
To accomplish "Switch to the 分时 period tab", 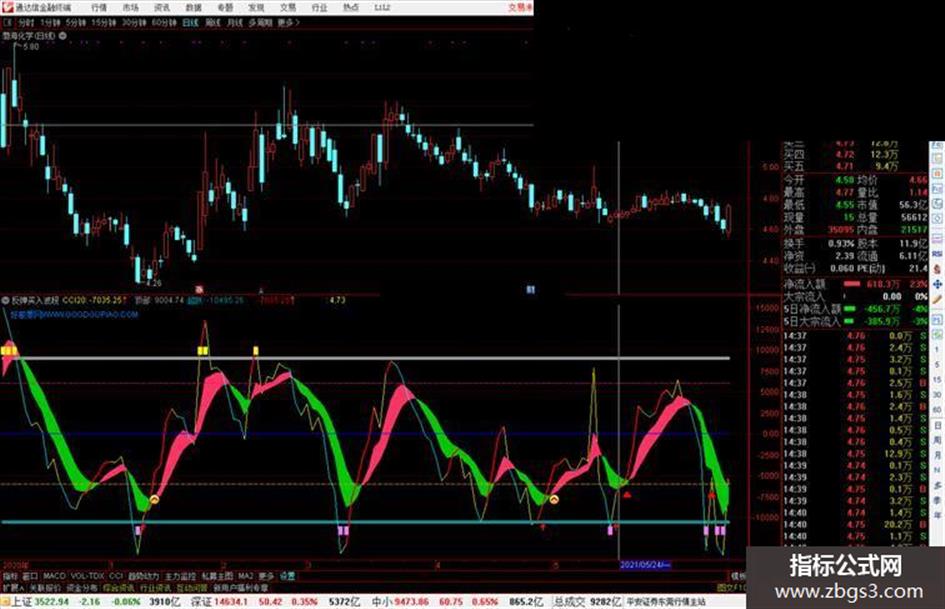I will (x=26, y=23).
